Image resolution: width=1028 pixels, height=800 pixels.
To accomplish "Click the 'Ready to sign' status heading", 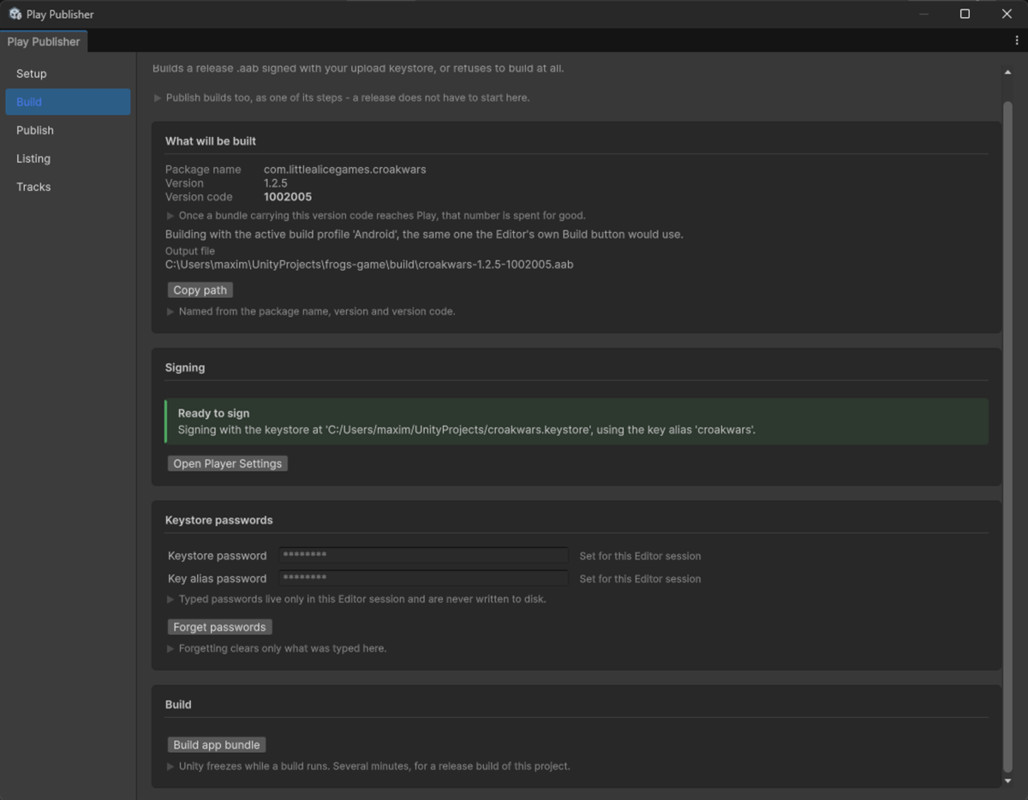I will [x=214, y=413].
